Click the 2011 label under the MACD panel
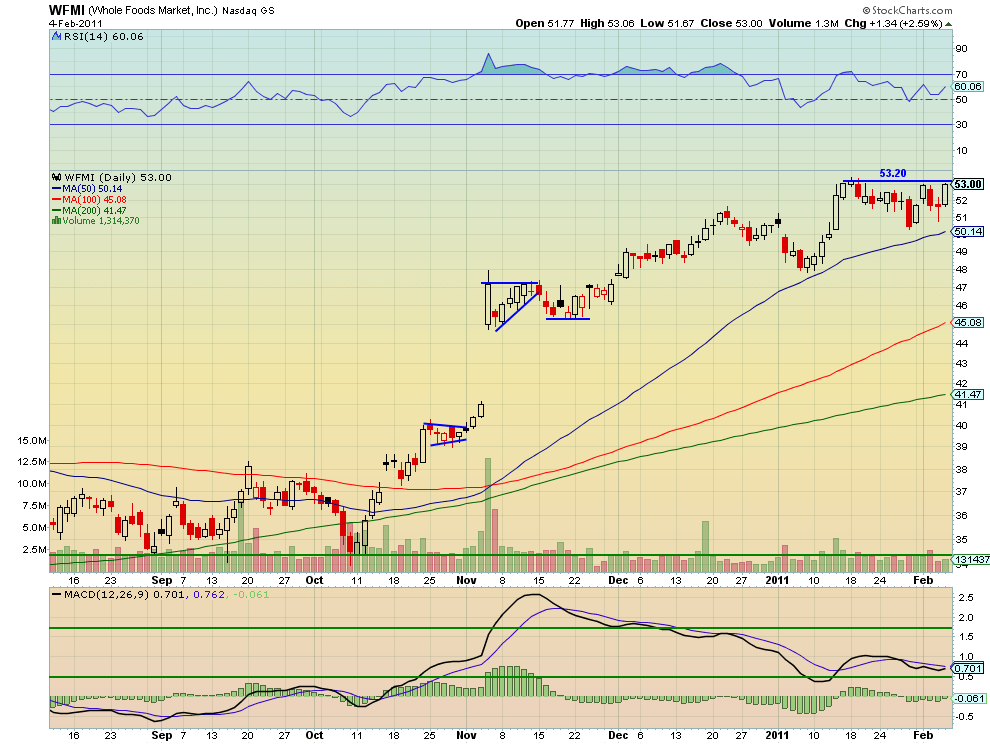Image resolution: width=990 pixels, height=744 pixels. (777, 735)
